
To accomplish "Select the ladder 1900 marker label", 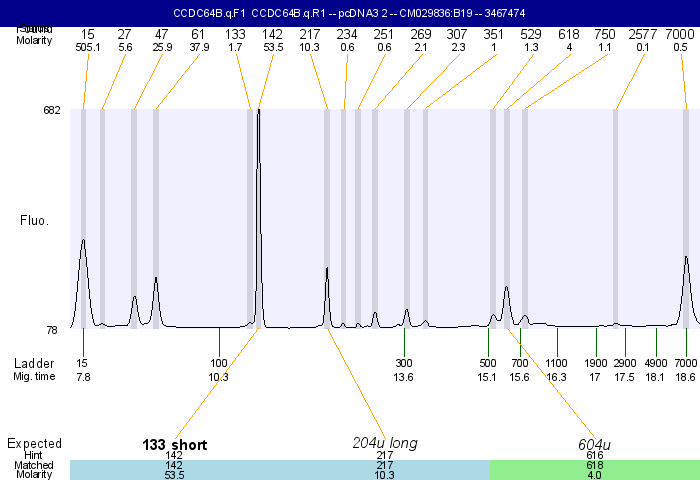I will point(596,362).
